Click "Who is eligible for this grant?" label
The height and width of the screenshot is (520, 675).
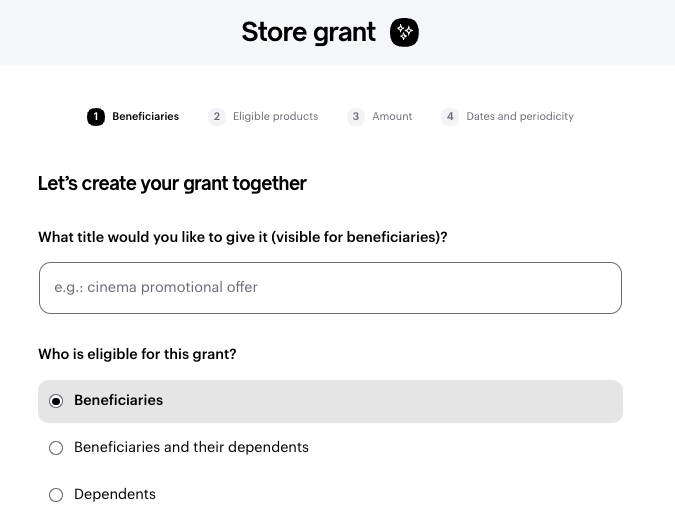(x=137, y=354)
